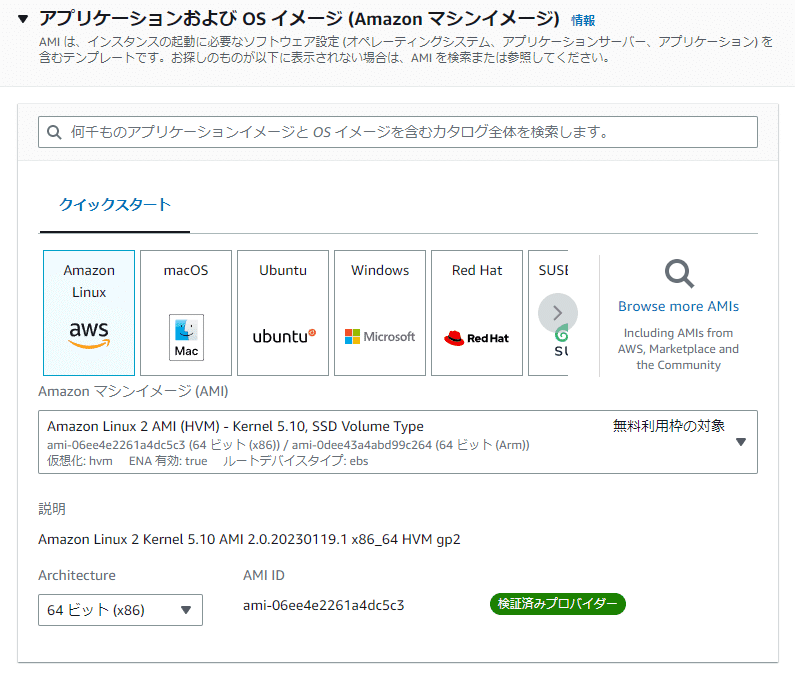
Task: Click the AMI selector dropdown arrow
Action: pyautogui.click(x=741, y=442)
